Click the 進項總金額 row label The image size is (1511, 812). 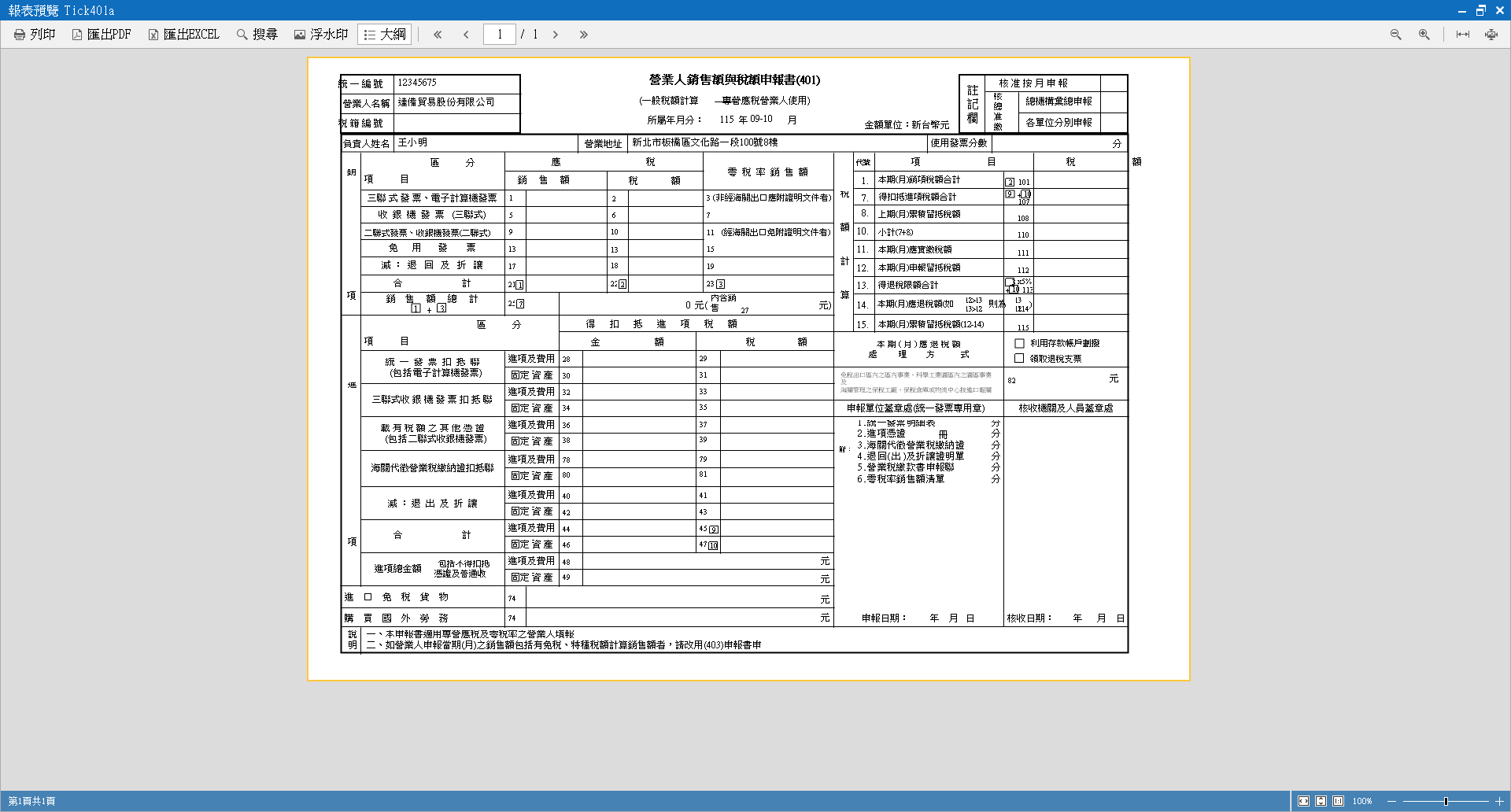[x=397, y=568]
